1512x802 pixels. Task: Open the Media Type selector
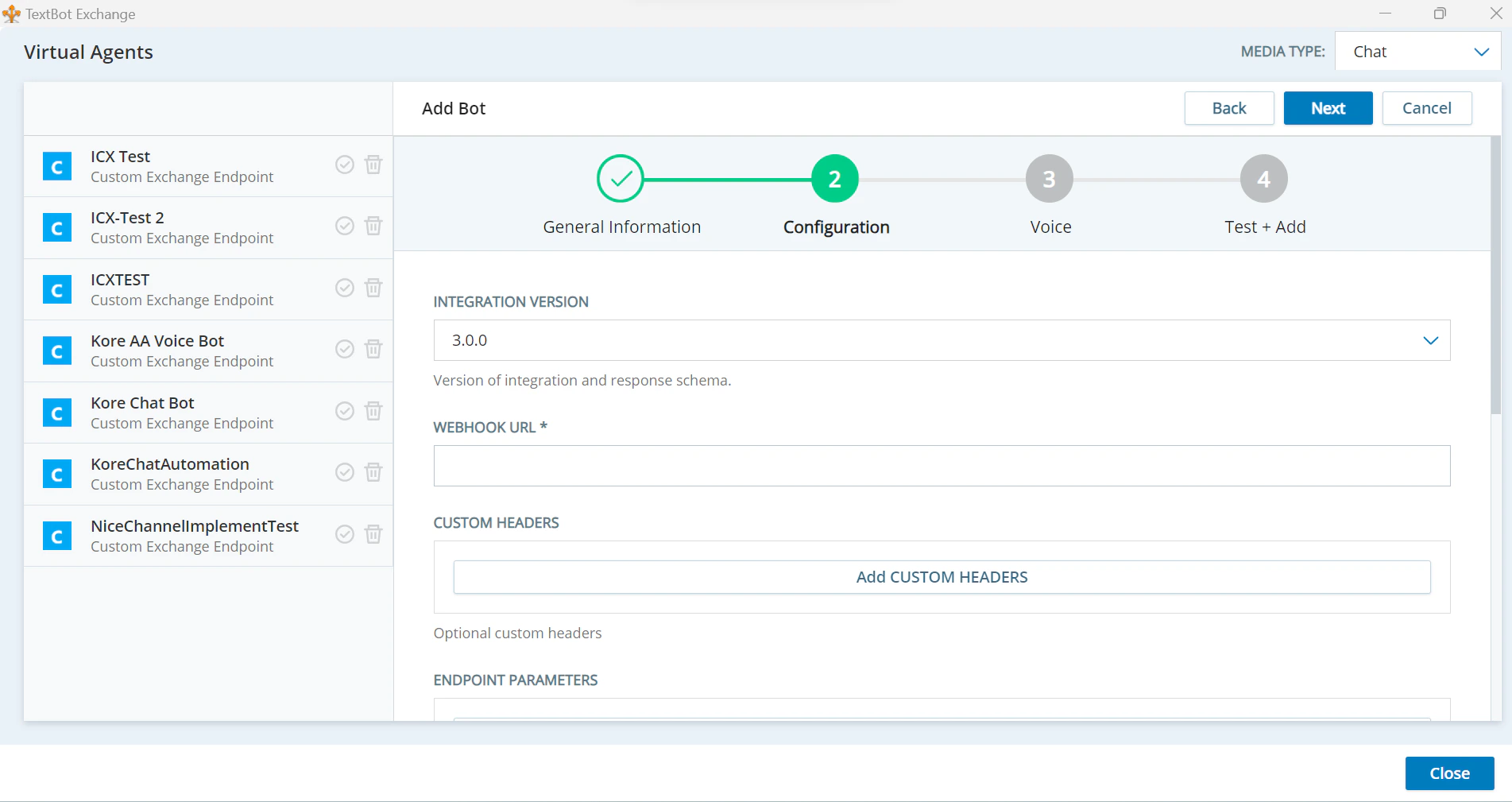(x=1417, y=51)
